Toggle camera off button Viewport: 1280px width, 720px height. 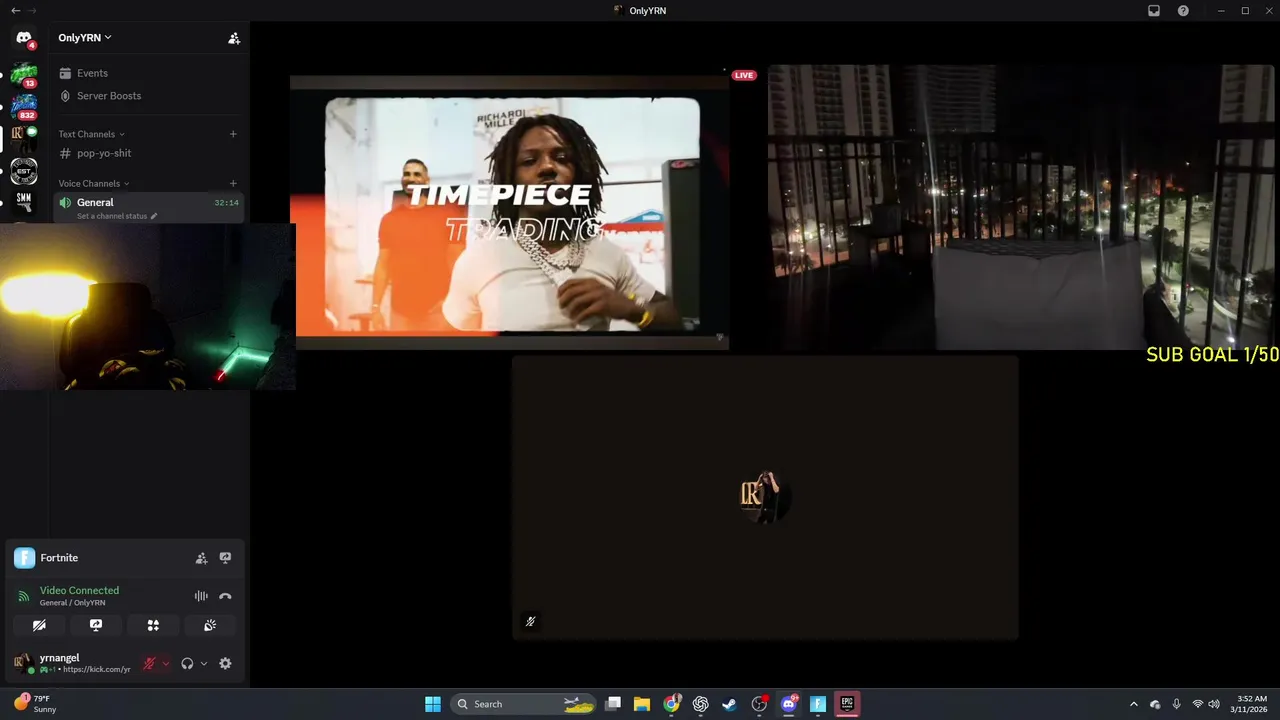(39, 625)
